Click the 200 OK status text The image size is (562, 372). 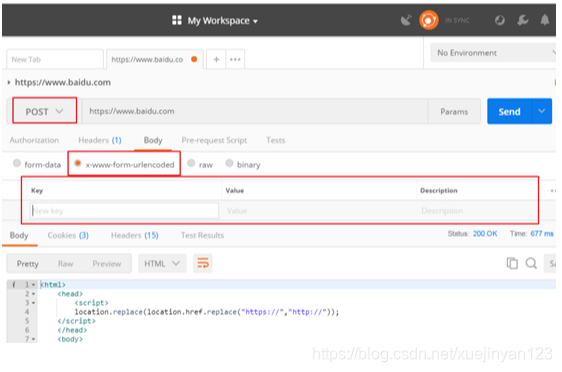(x=485, y=234)
